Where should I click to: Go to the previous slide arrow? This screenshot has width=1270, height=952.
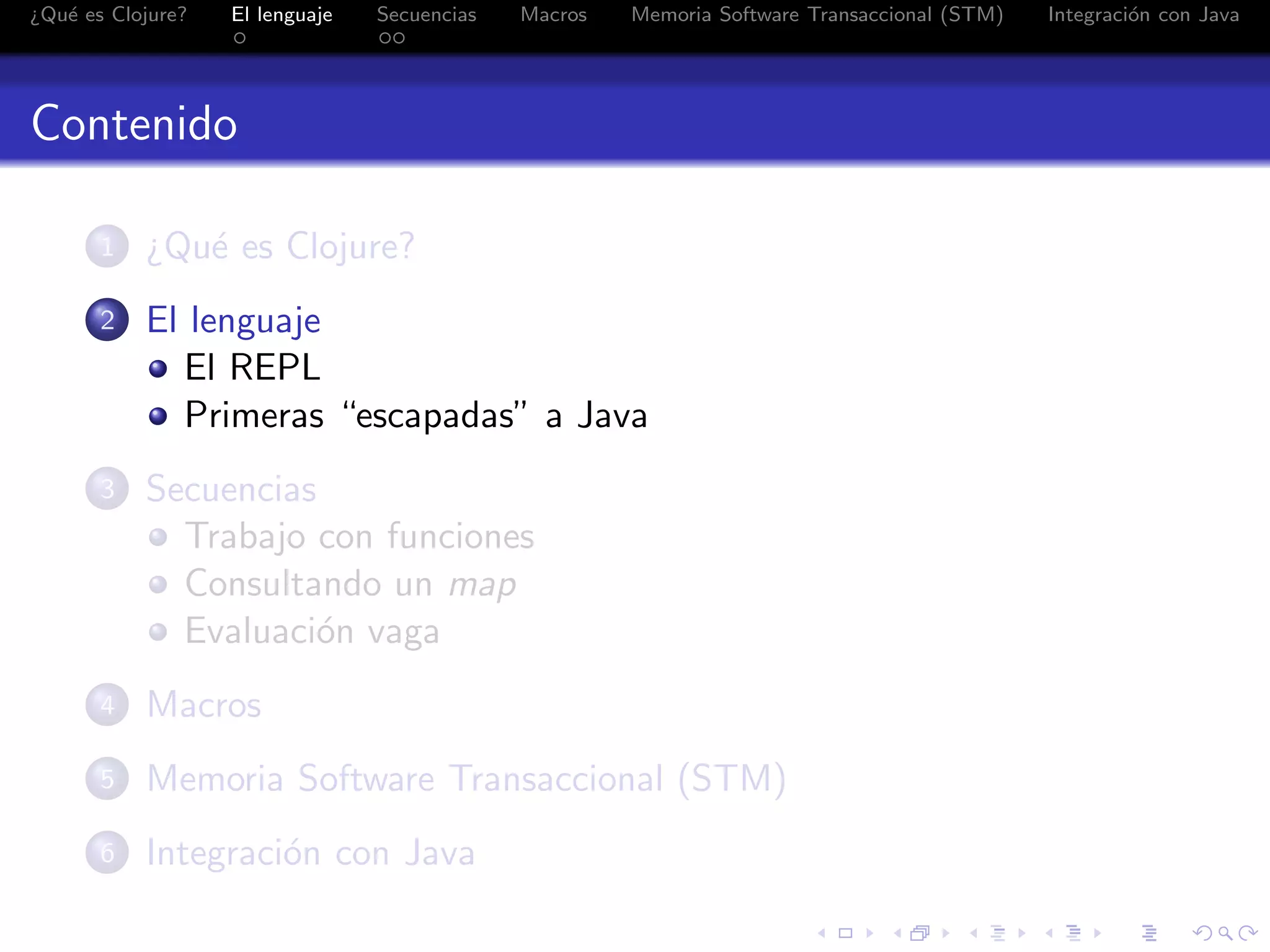822,933
